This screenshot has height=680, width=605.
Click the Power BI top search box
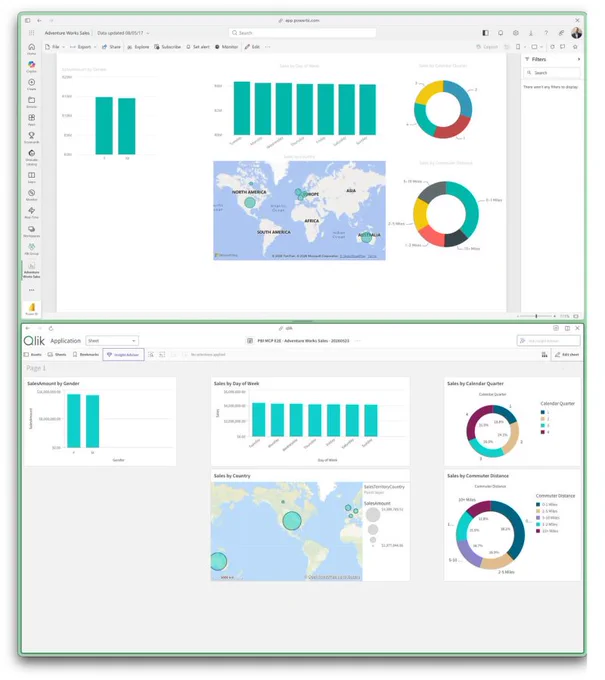302,33
